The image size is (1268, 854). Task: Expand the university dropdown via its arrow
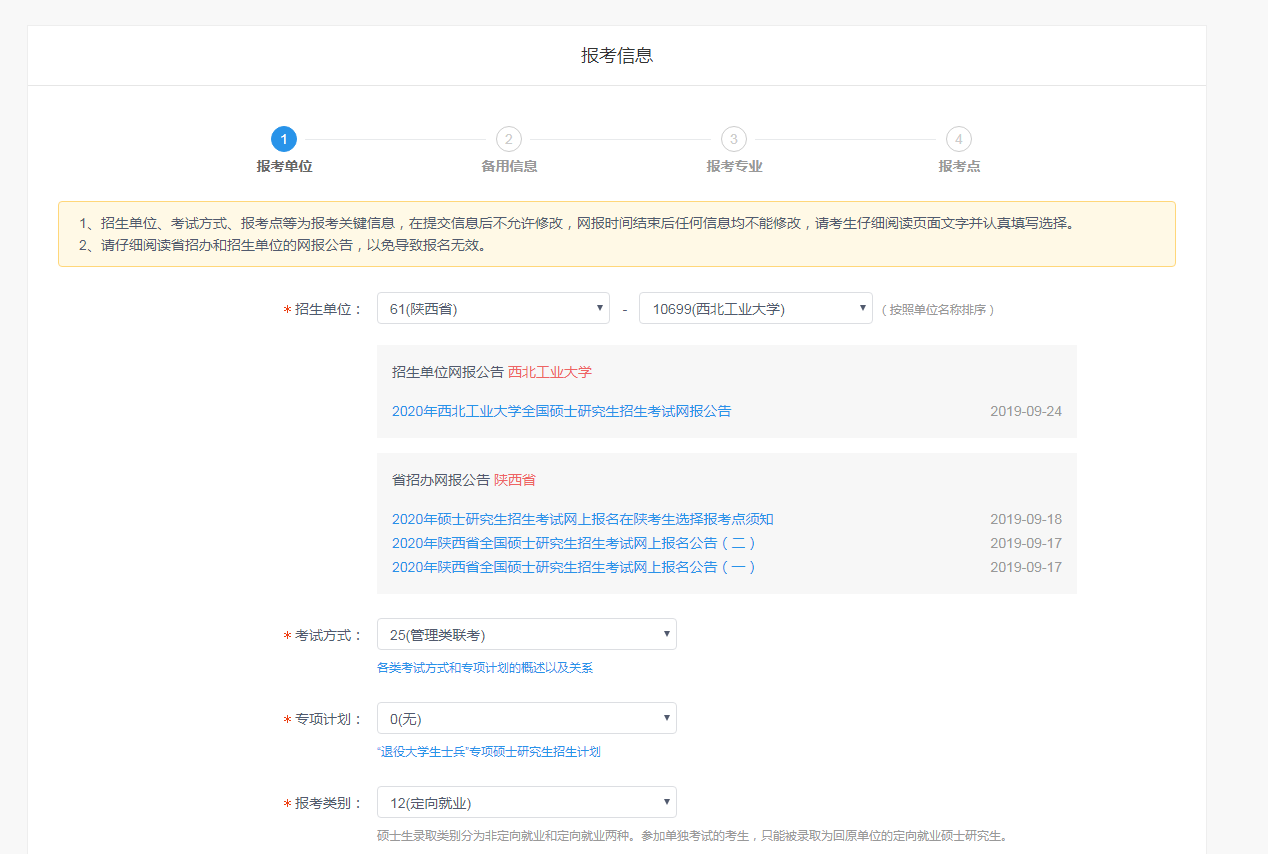pyautogui.click(x=862, y=307)
